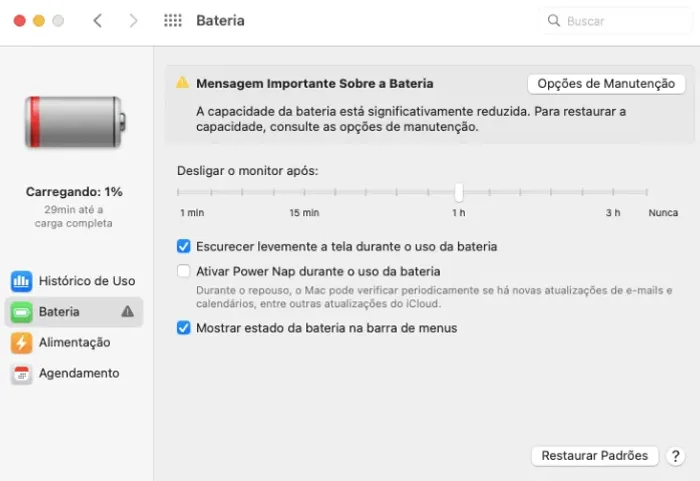Open Histórico de Uso pane
The height and width of the screenshot is (481, 700).
click(74, 281)
